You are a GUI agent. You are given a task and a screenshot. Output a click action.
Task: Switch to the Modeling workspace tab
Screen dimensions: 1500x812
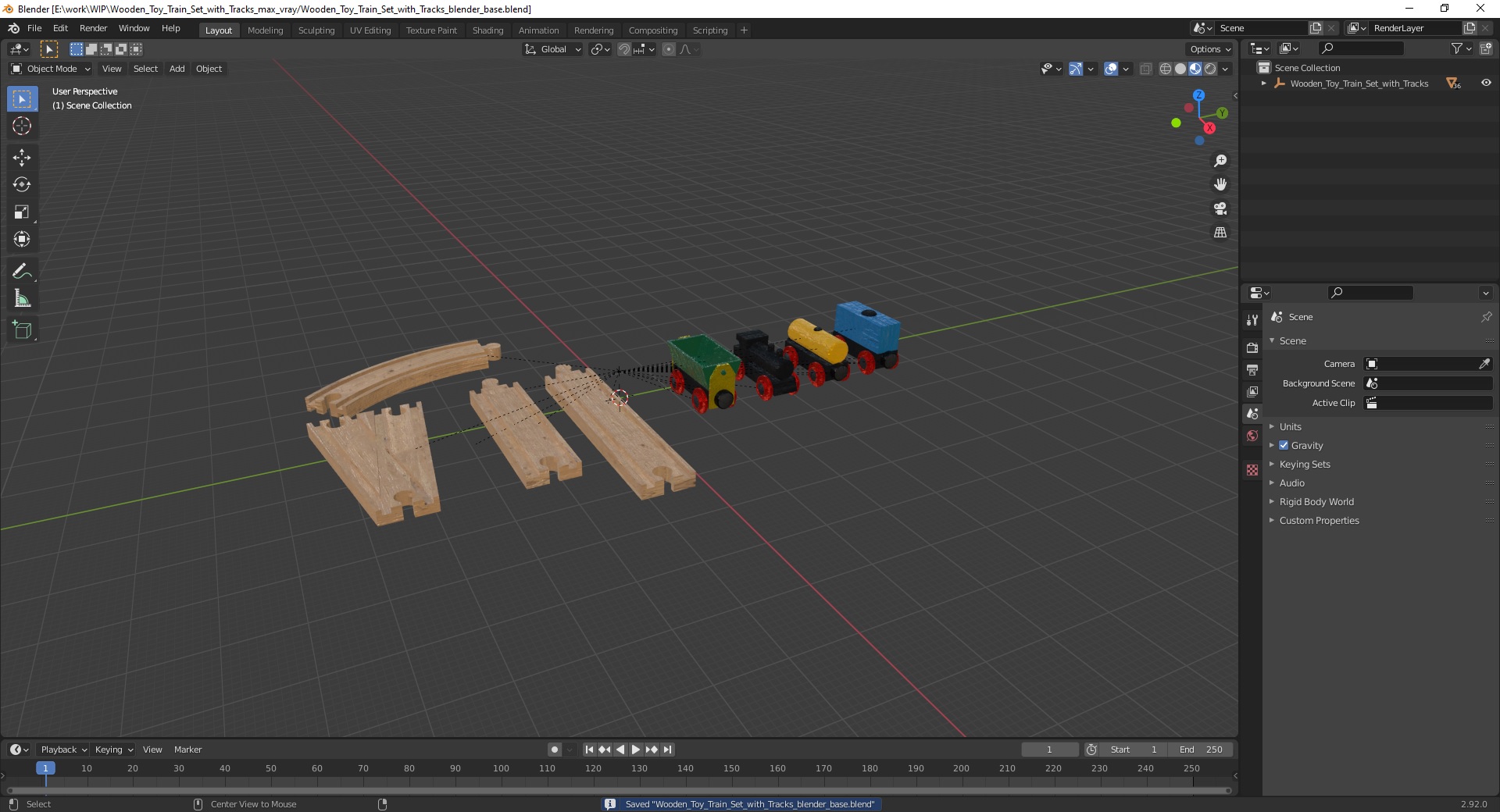click(x=265, y=30)
